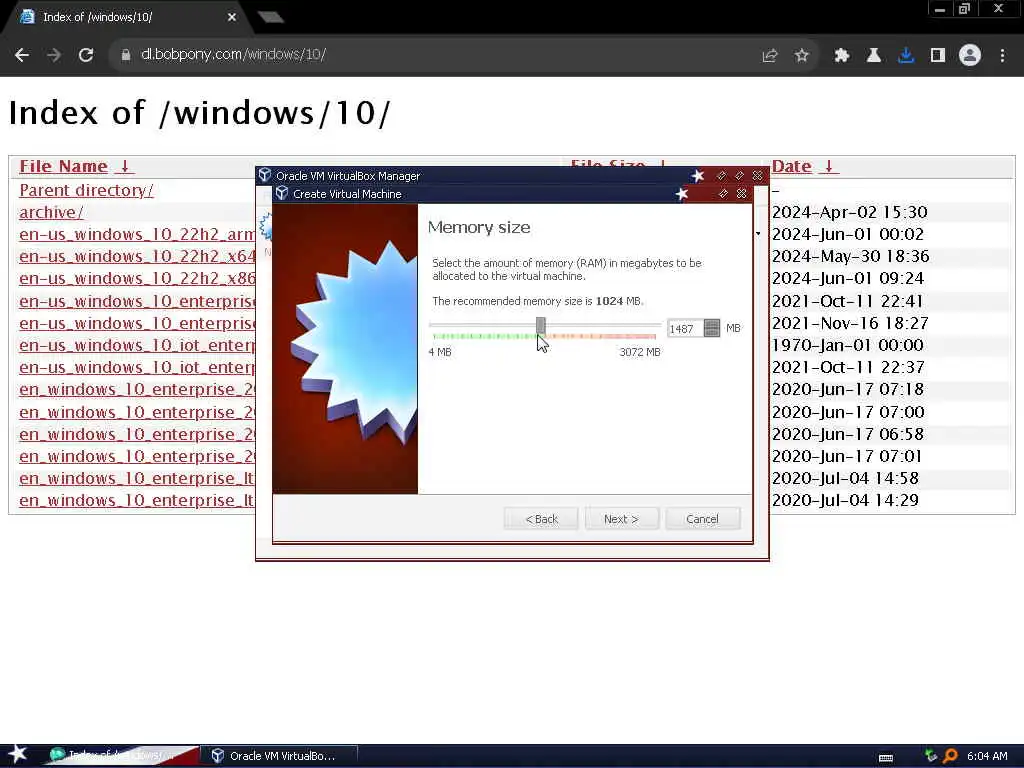Image resolution: width=1024 pixels, height=768 pixels.
Task: Open a new browser tab
Action: (270, 17)
